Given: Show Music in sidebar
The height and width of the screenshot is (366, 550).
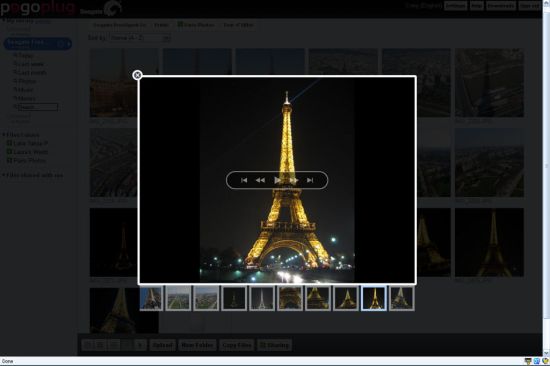Looking at the screenshot, I should [24, 90].
